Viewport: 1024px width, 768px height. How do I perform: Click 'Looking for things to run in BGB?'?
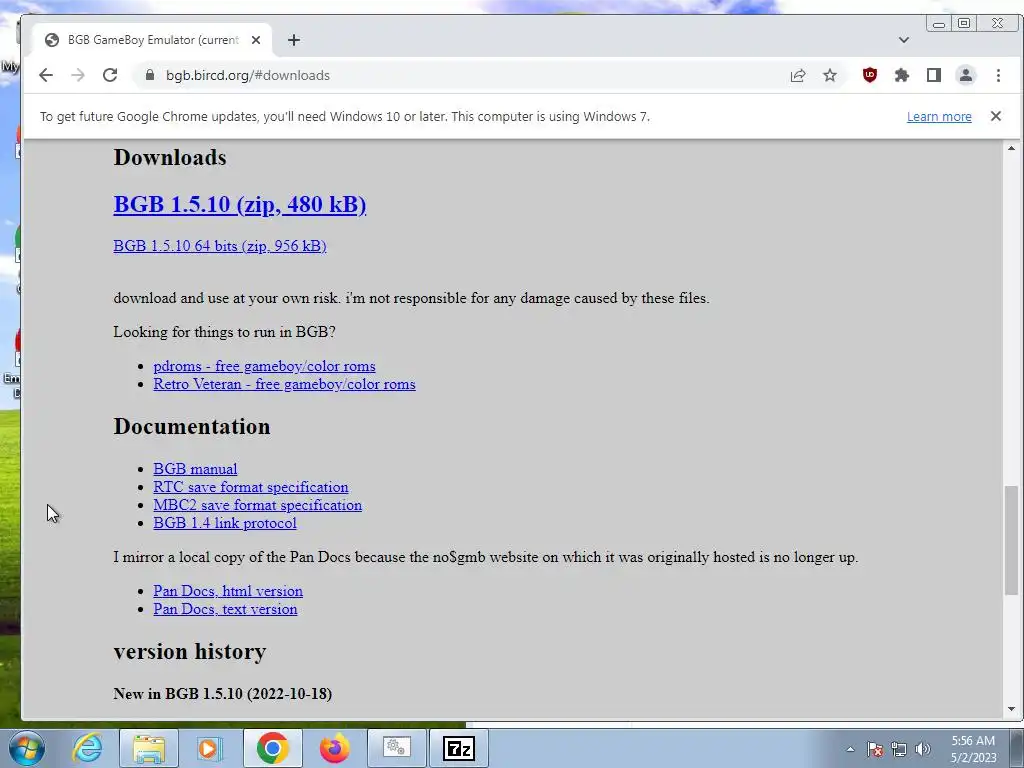(x=224, y=332)
